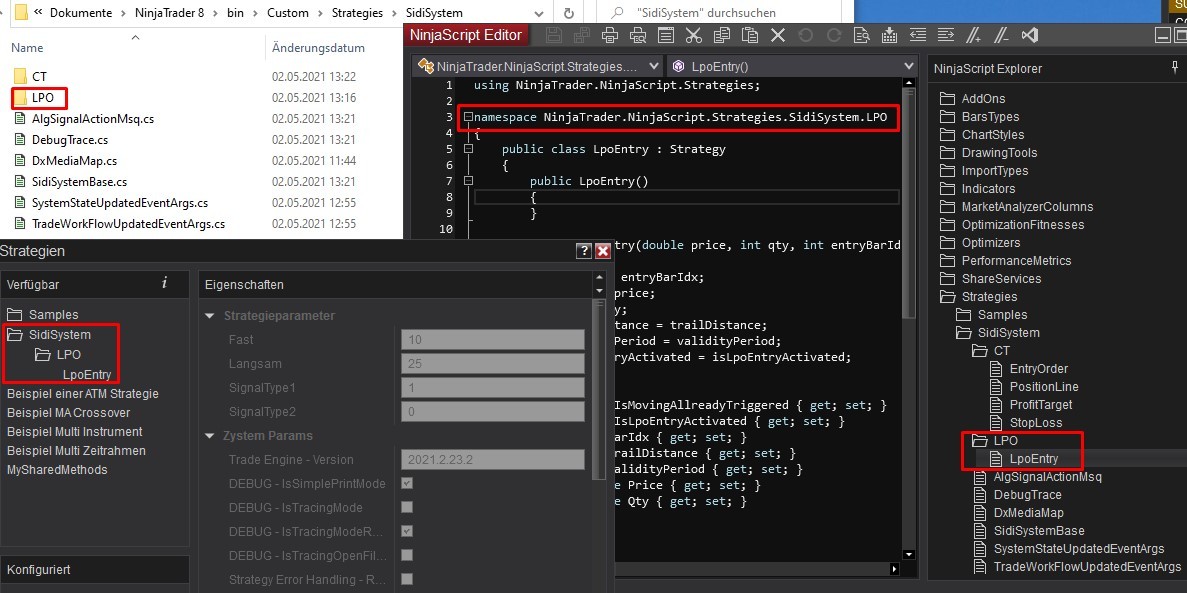Viewport: 1187px width, 593px height.
Task: Toggle DEBUG - IsSimplePrintMode checkbox
Action: (x=407, y=483)
